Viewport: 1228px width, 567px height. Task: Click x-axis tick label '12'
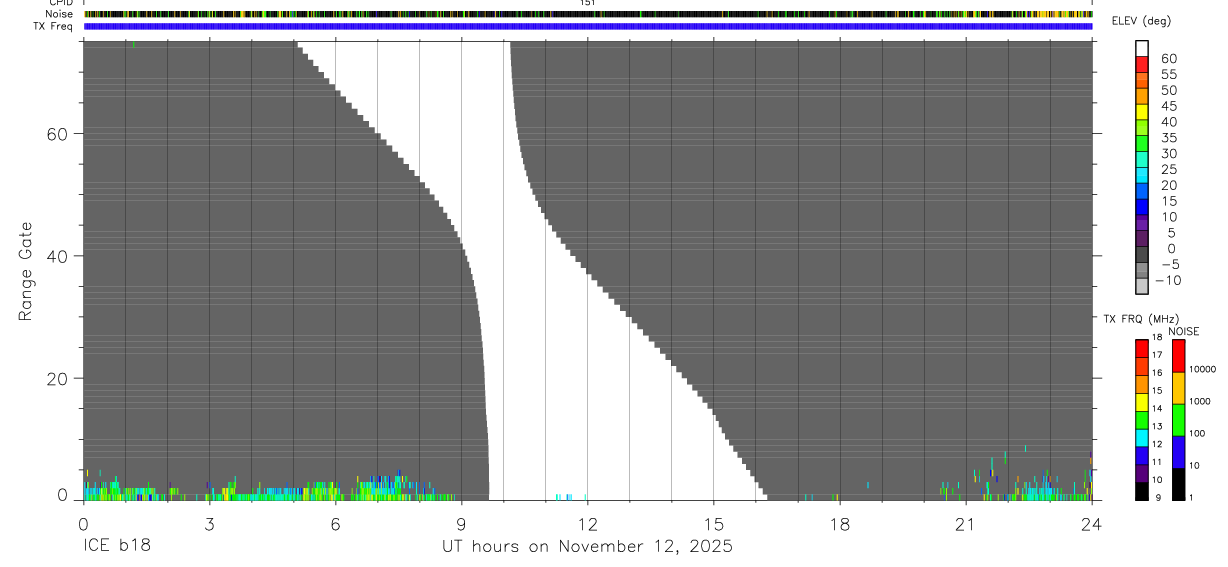(x=587, y=524)
